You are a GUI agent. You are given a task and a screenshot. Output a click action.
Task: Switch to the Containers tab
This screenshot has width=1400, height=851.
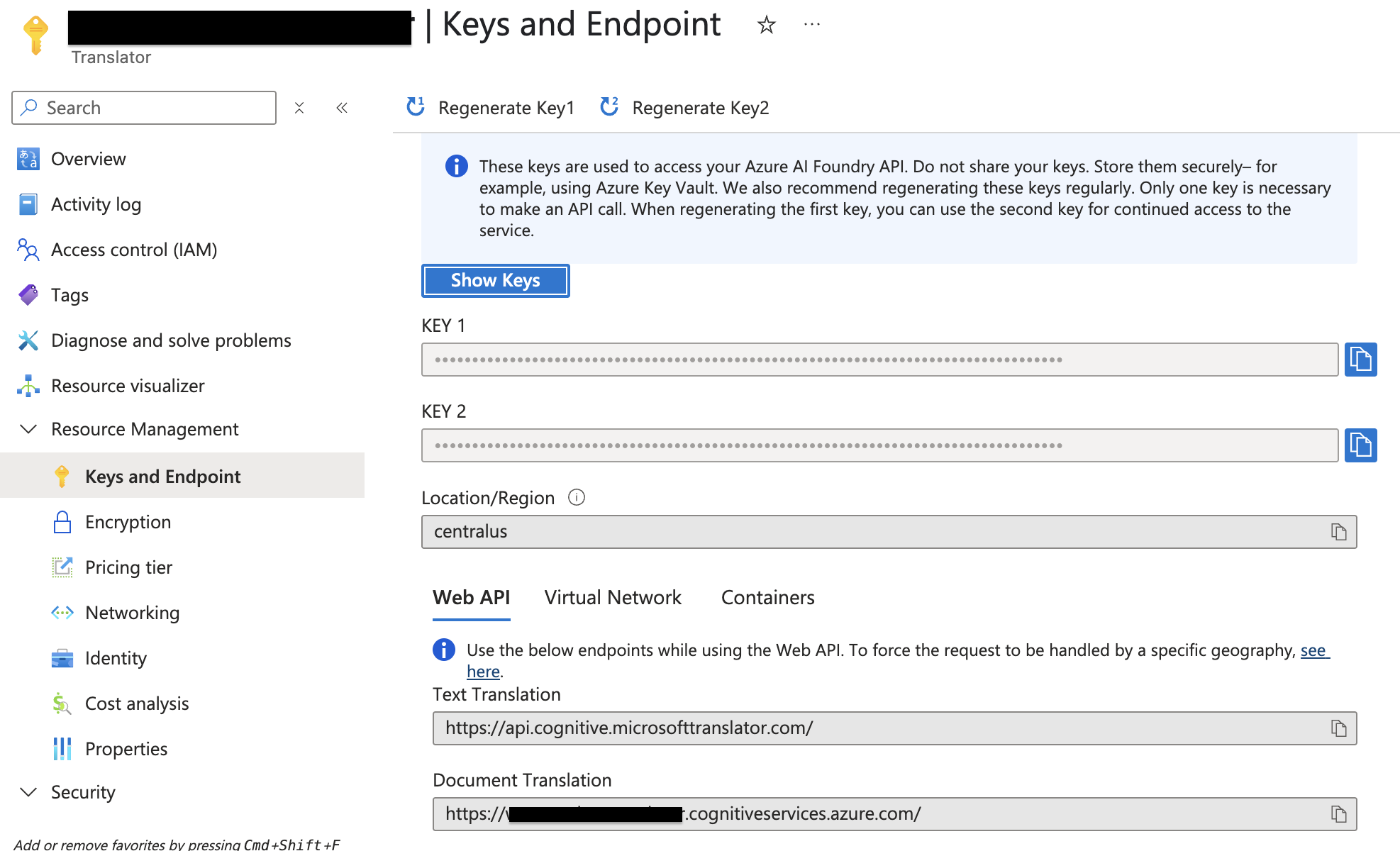click(768, 598)
